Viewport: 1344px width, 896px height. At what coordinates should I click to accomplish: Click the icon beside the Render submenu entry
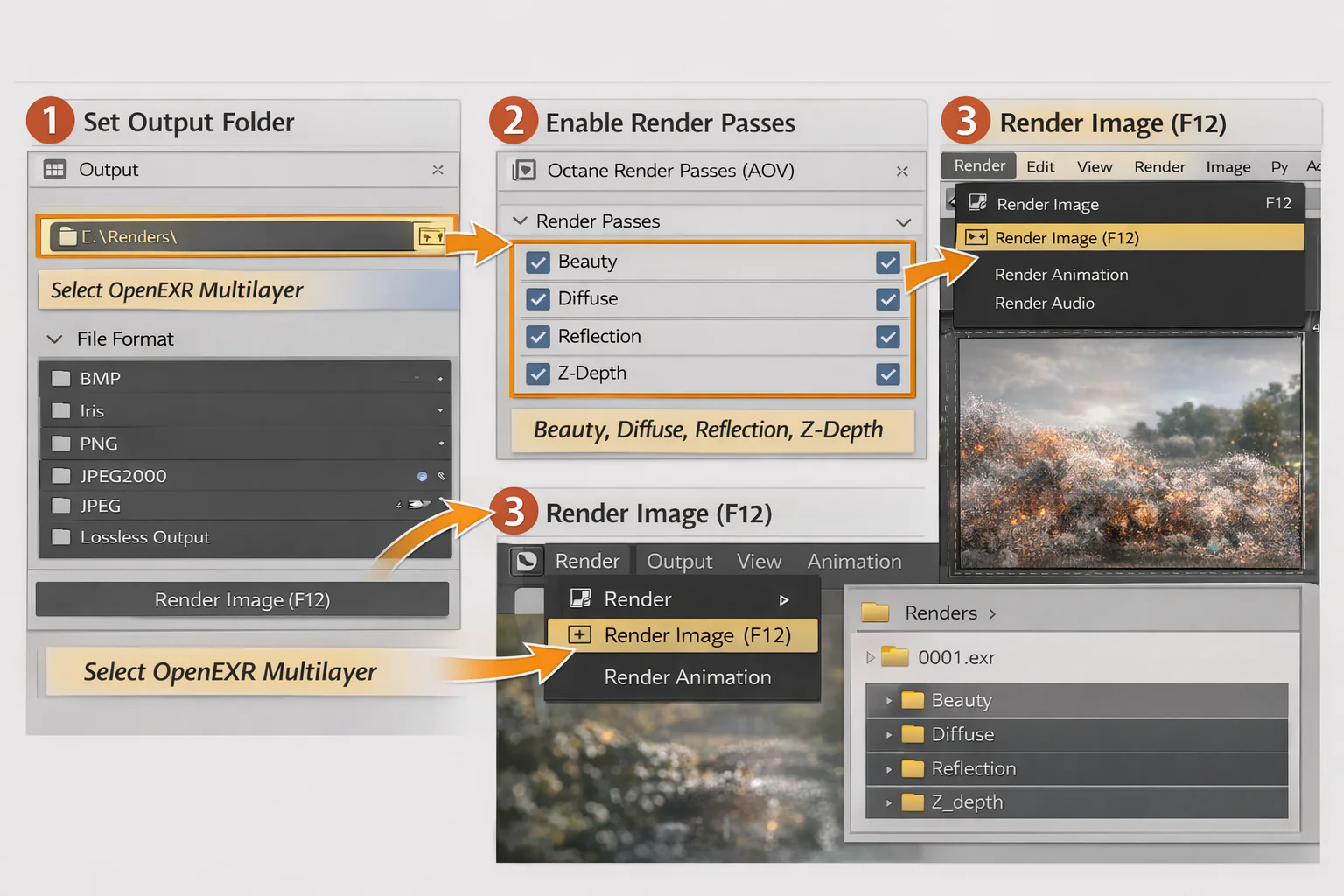tap(580, 598)
